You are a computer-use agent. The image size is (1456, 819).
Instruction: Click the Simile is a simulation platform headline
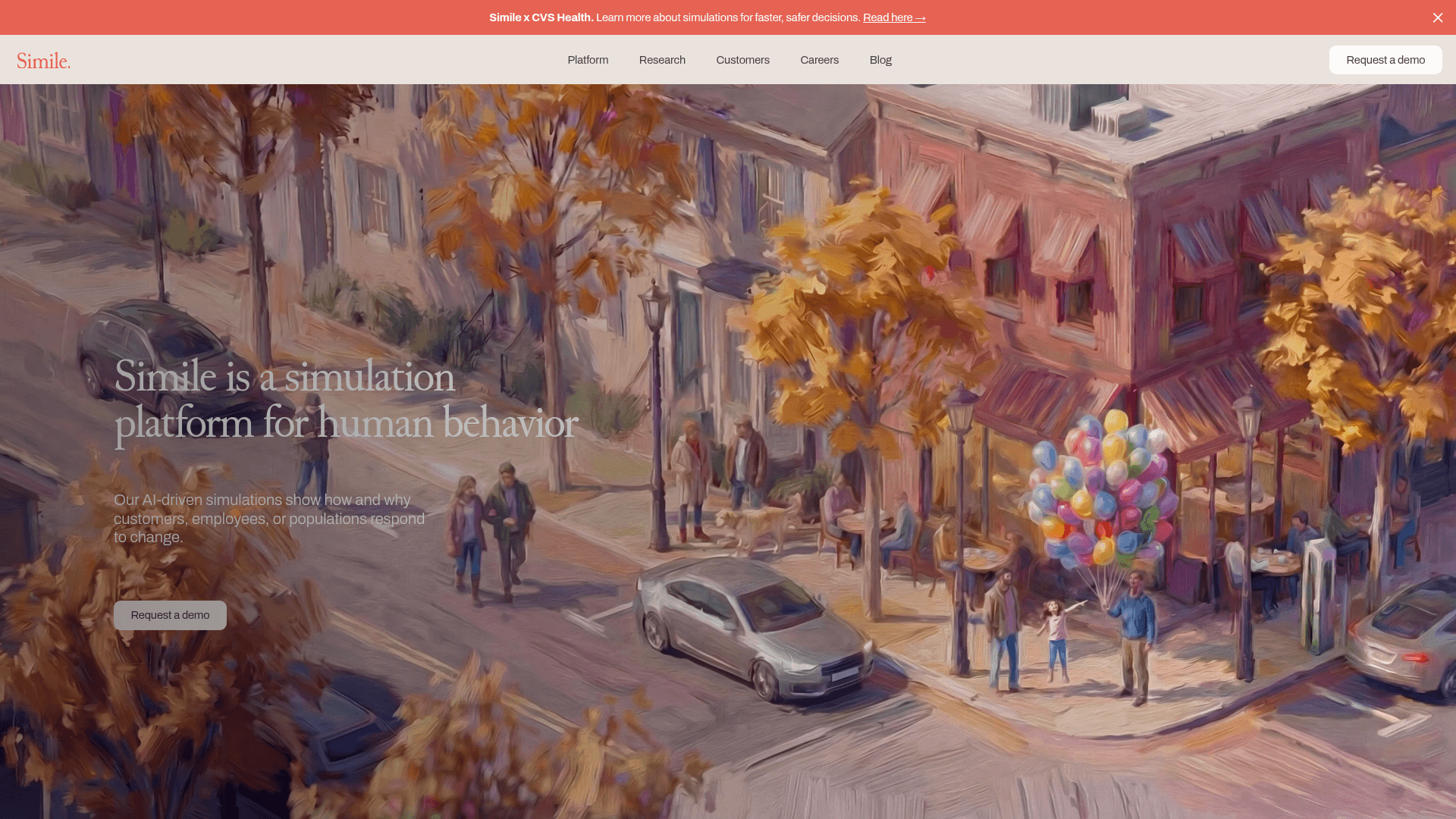click(345, 400)
